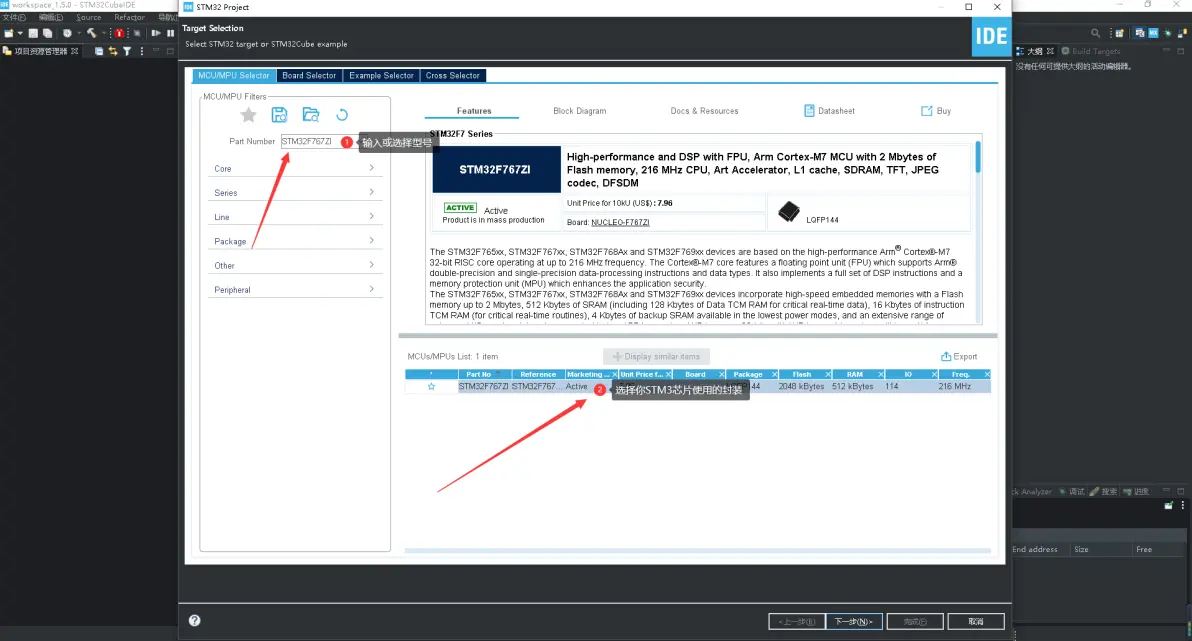1192x641 pixels.
Task: Click the search magnifier in IDE toolbar
Action: click(1095, 33)
